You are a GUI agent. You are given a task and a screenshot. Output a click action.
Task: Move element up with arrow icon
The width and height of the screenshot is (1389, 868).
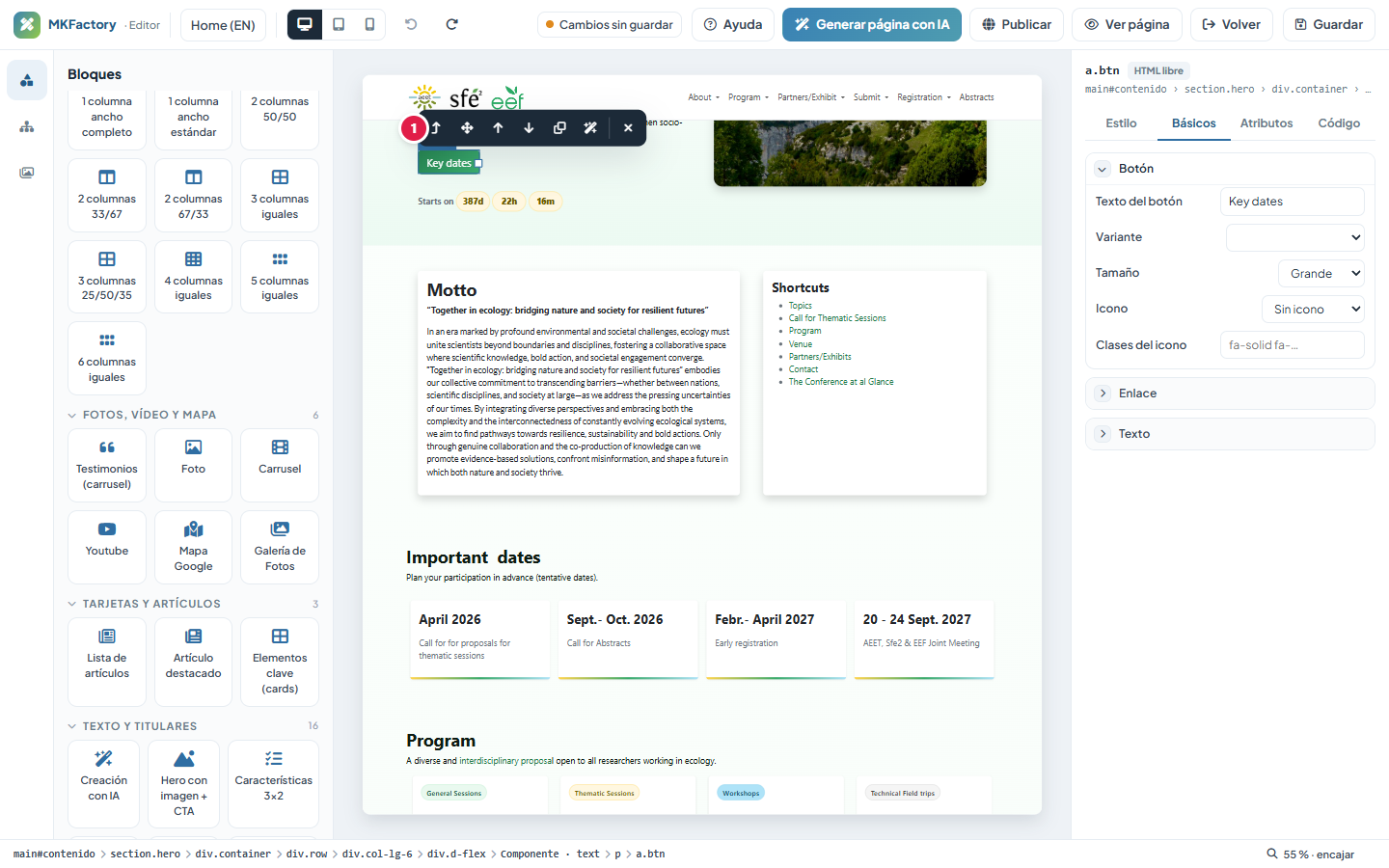point(498,128)
